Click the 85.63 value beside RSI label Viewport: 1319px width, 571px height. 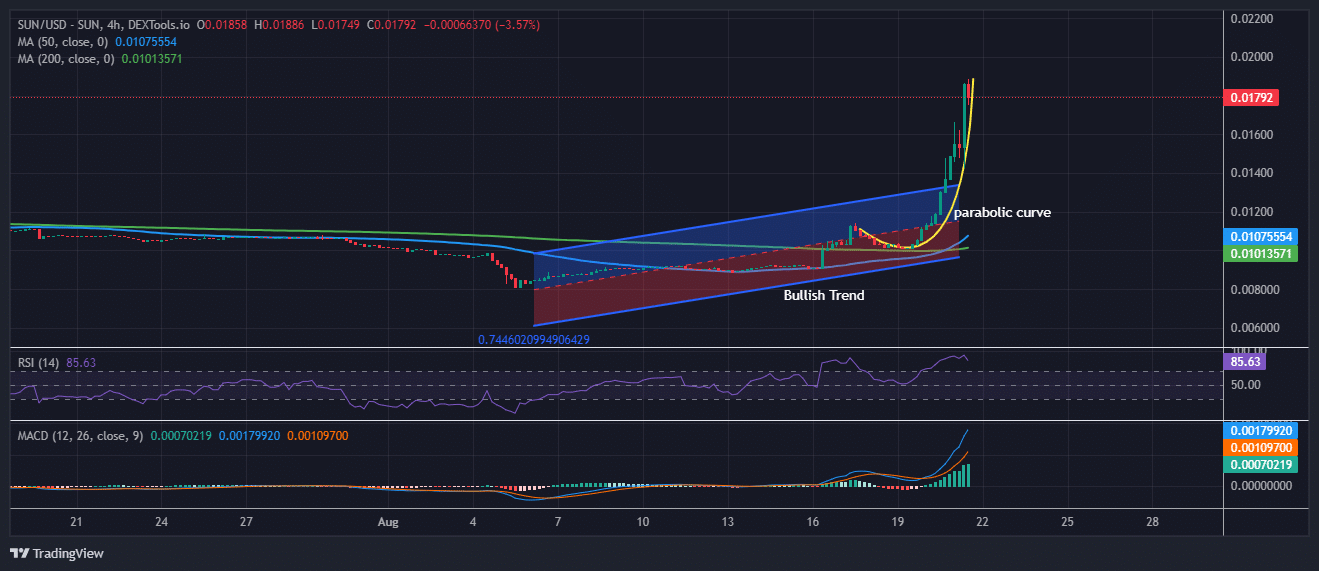[81, 362]
